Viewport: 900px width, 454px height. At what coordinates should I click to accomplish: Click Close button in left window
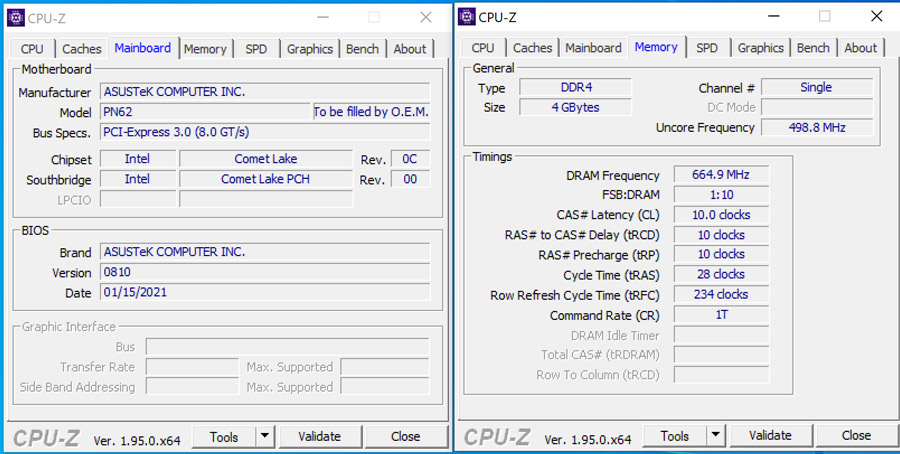pos(405,437)
